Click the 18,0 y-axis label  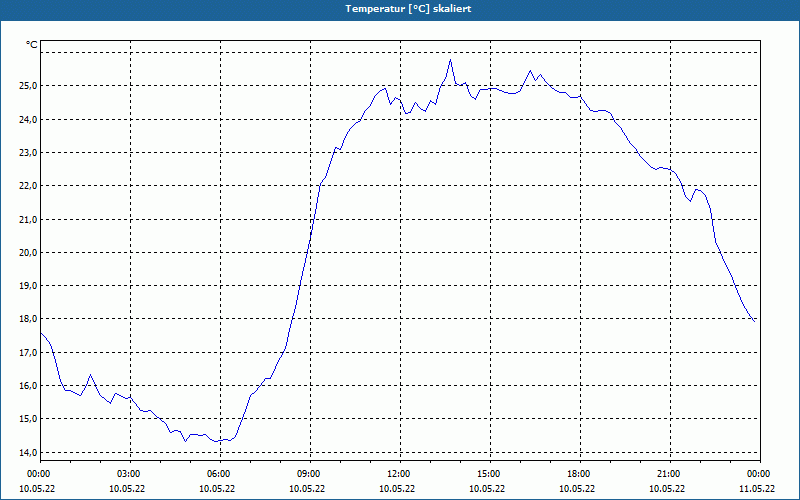tap(29, 319)
